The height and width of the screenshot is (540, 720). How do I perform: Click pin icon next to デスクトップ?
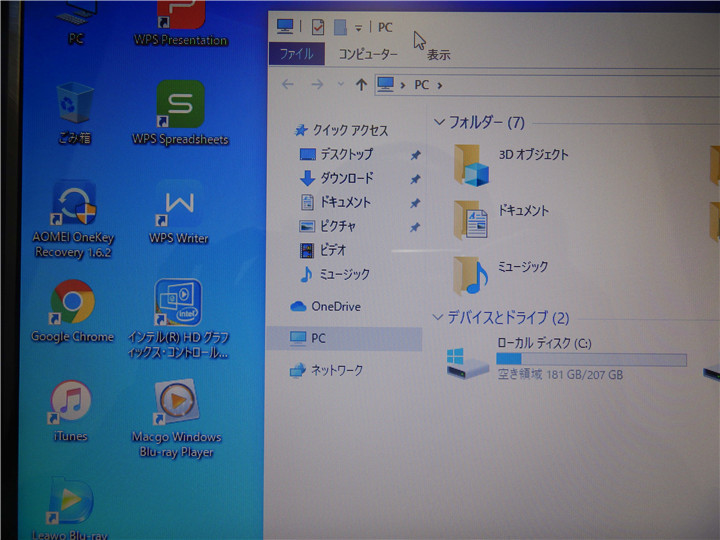[415, 155]
